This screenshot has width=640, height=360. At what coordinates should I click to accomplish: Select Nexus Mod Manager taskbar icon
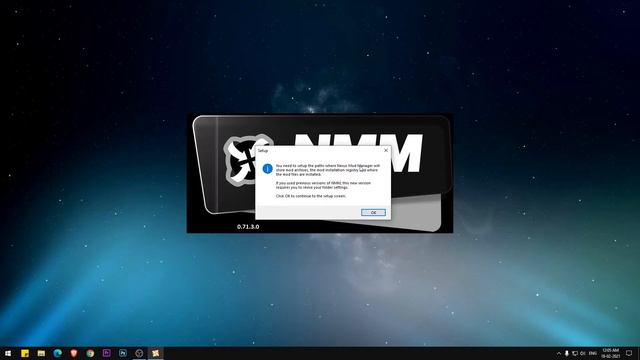[x=156, y=353]
